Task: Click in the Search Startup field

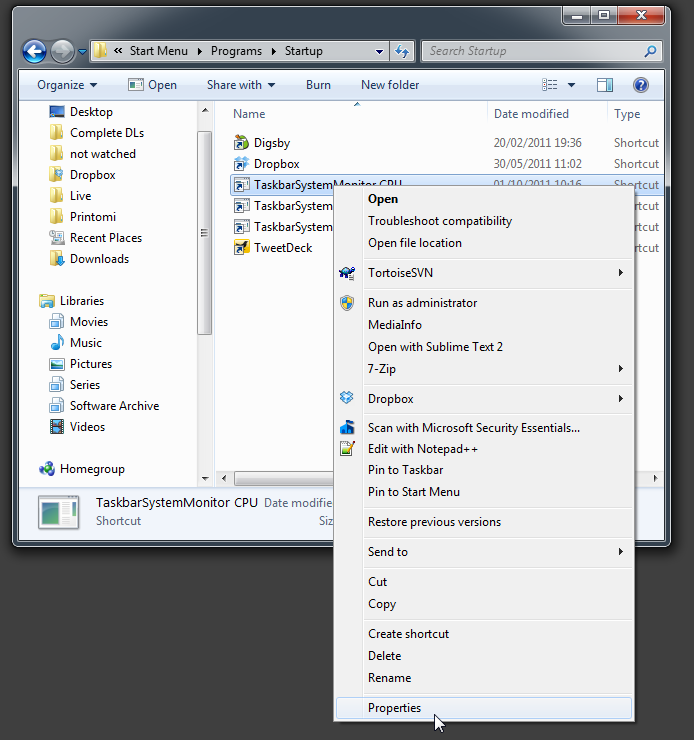Action: (530, 51)
